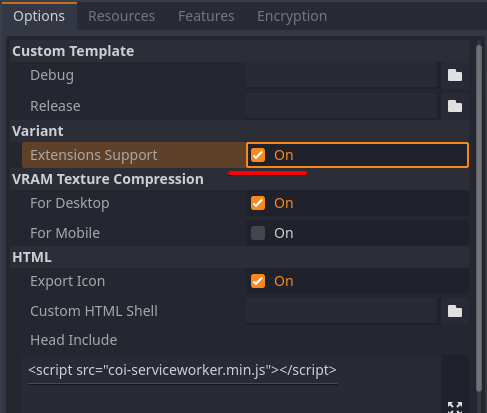Click the Debug template path field
This screenshot has width=487, height=413.
pyautogui.click(x=342, y=75)
